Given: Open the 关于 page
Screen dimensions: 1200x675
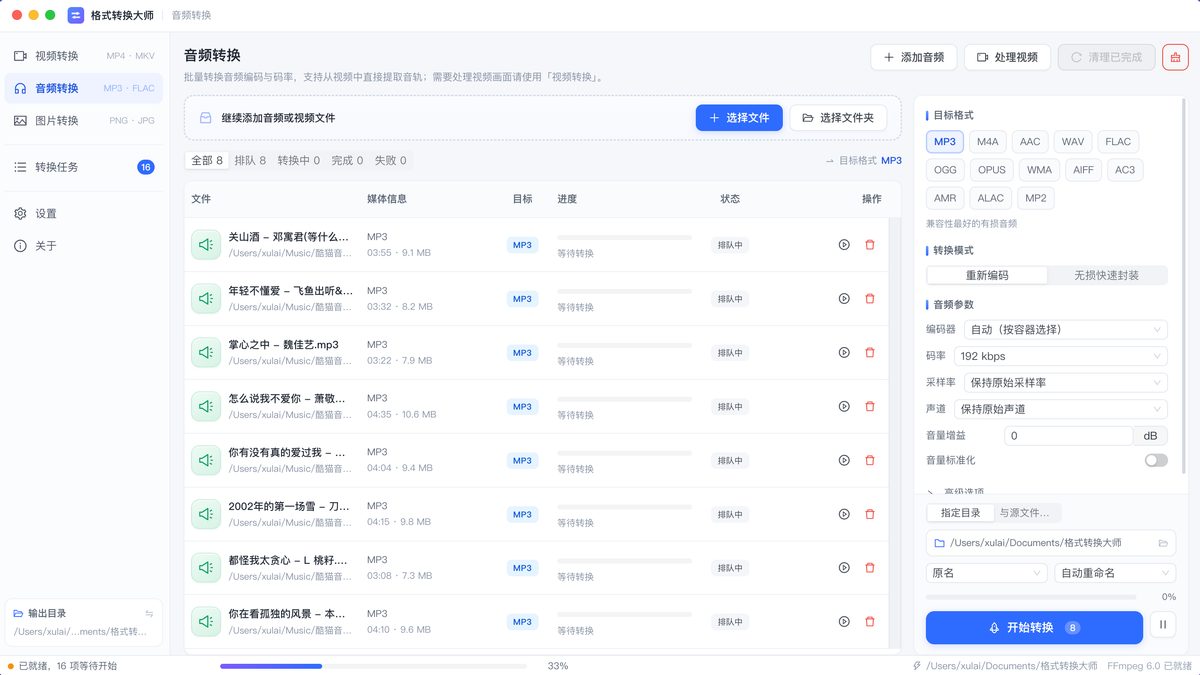Looking at the screenshot, I should tap(84, 246).
